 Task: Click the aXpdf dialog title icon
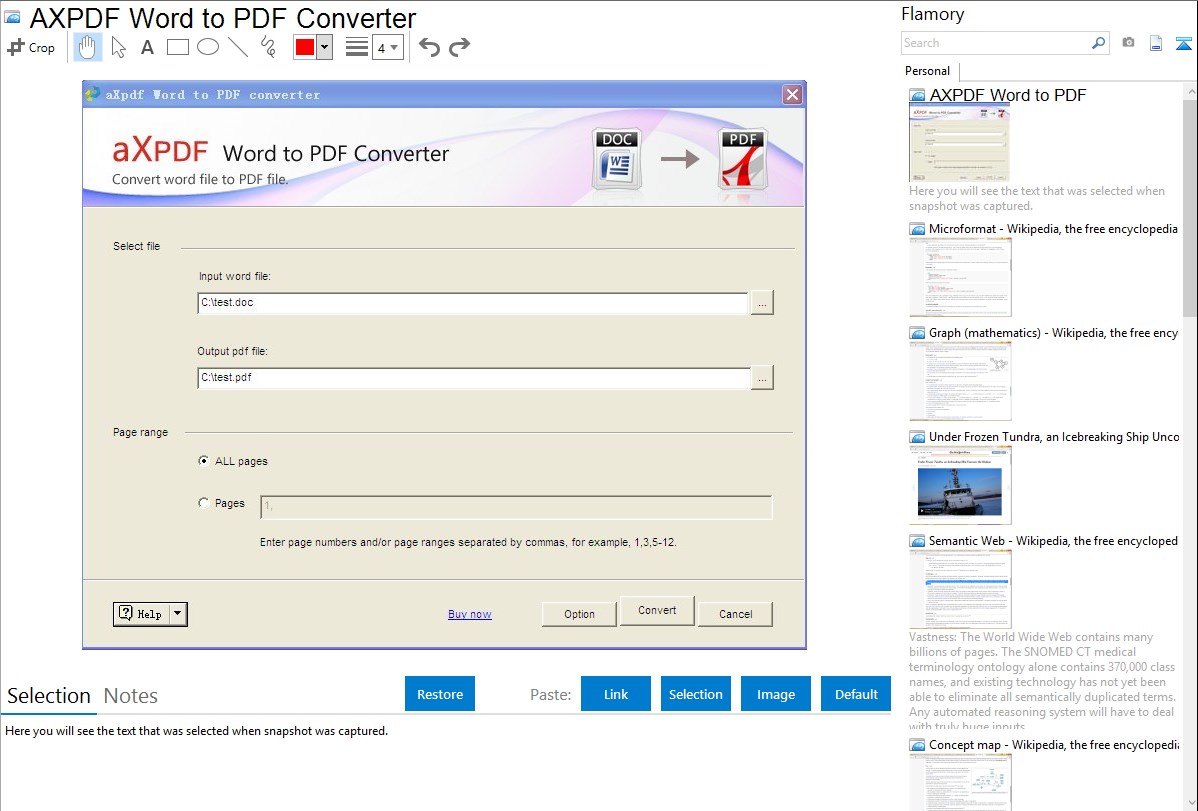92,94
